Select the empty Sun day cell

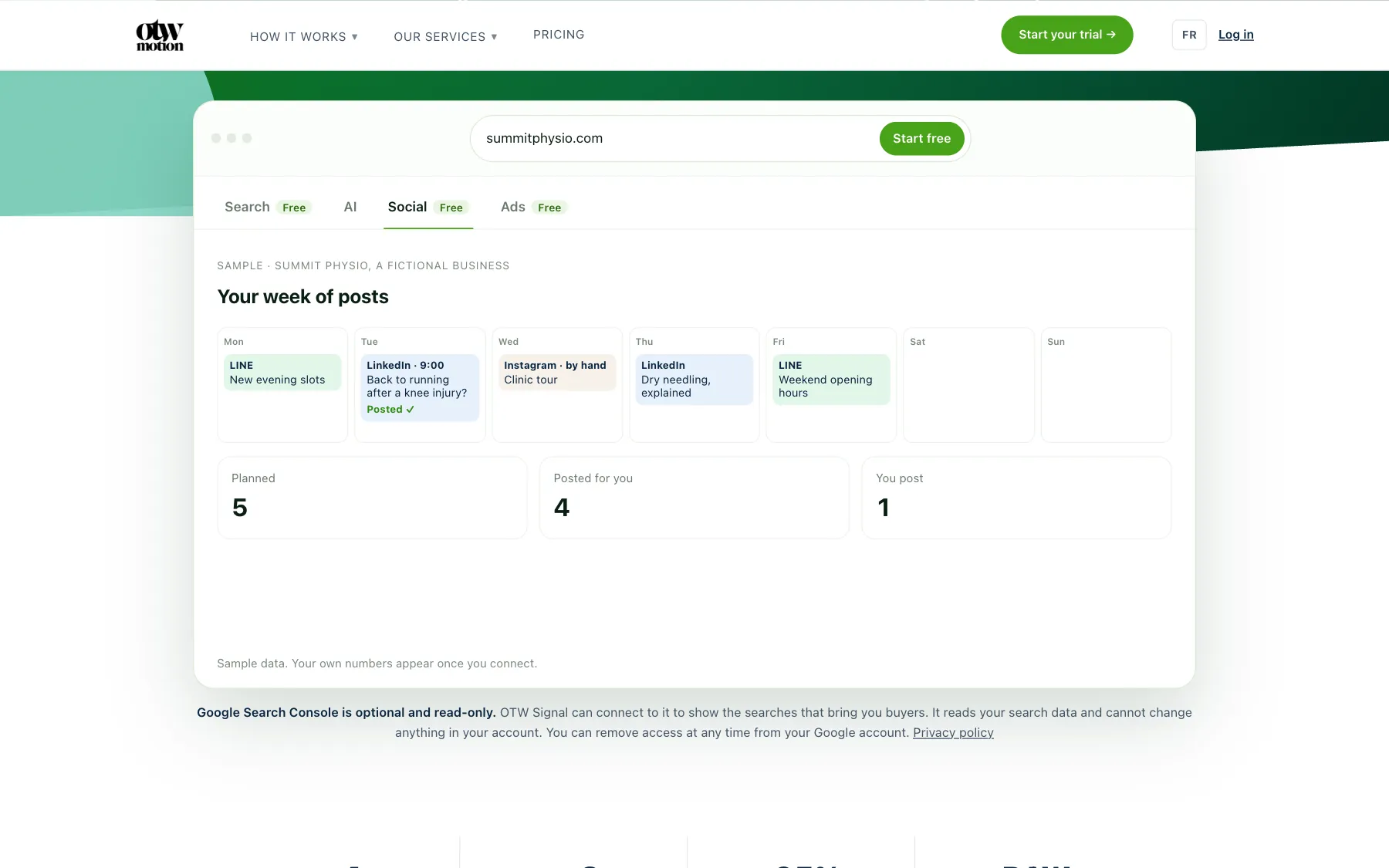(1106, 385)
